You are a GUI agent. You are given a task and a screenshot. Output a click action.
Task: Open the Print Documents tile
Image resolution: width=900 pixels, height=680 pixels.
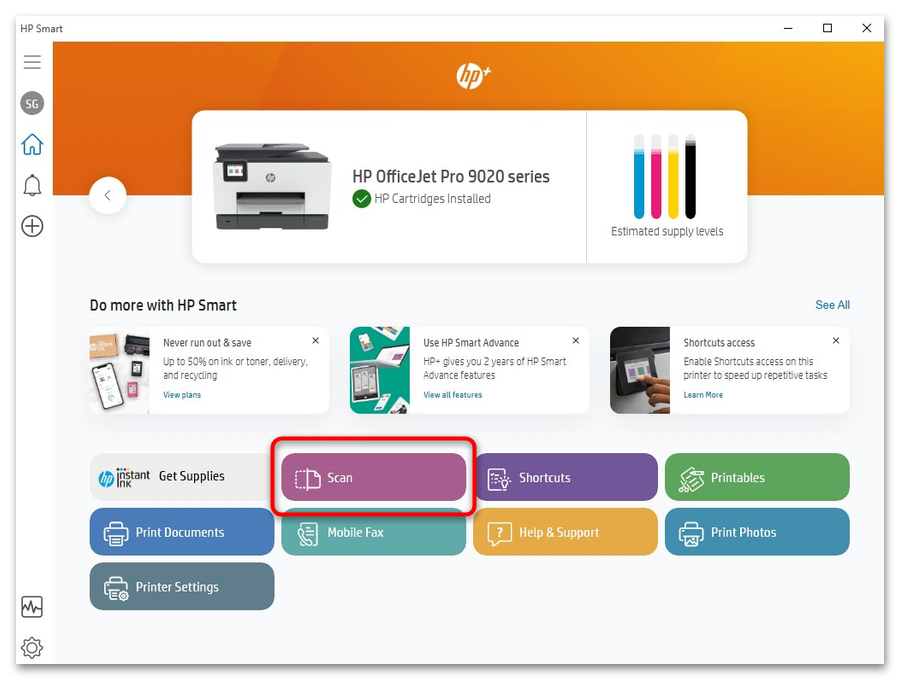(182, 532)
